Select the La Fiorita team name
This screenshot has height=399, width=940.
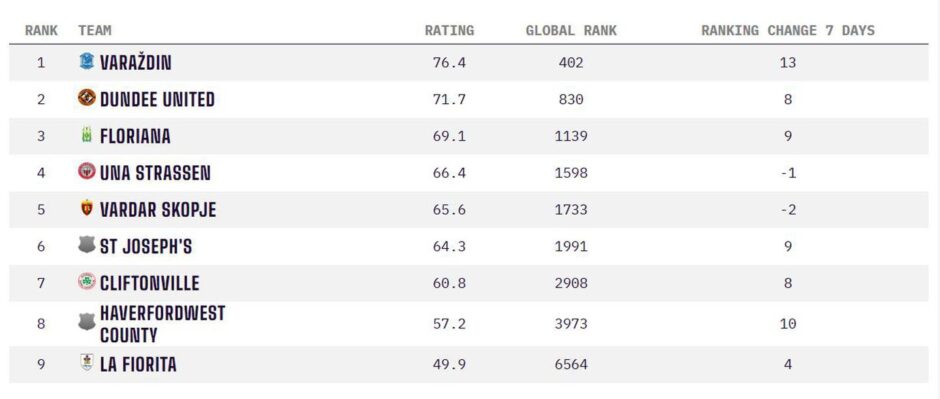[x=138, y=365]
